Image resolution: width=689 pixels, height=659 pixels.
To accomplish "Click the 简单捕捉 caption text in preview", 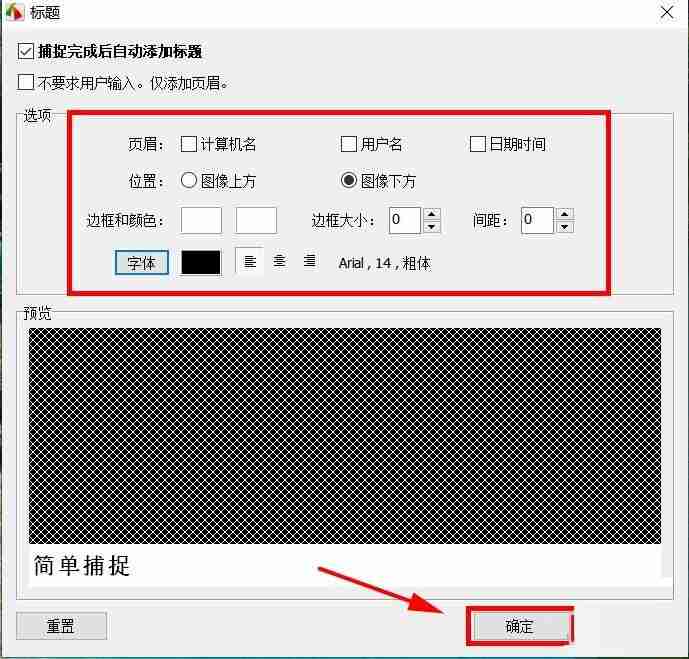I will tap(82, 565).
